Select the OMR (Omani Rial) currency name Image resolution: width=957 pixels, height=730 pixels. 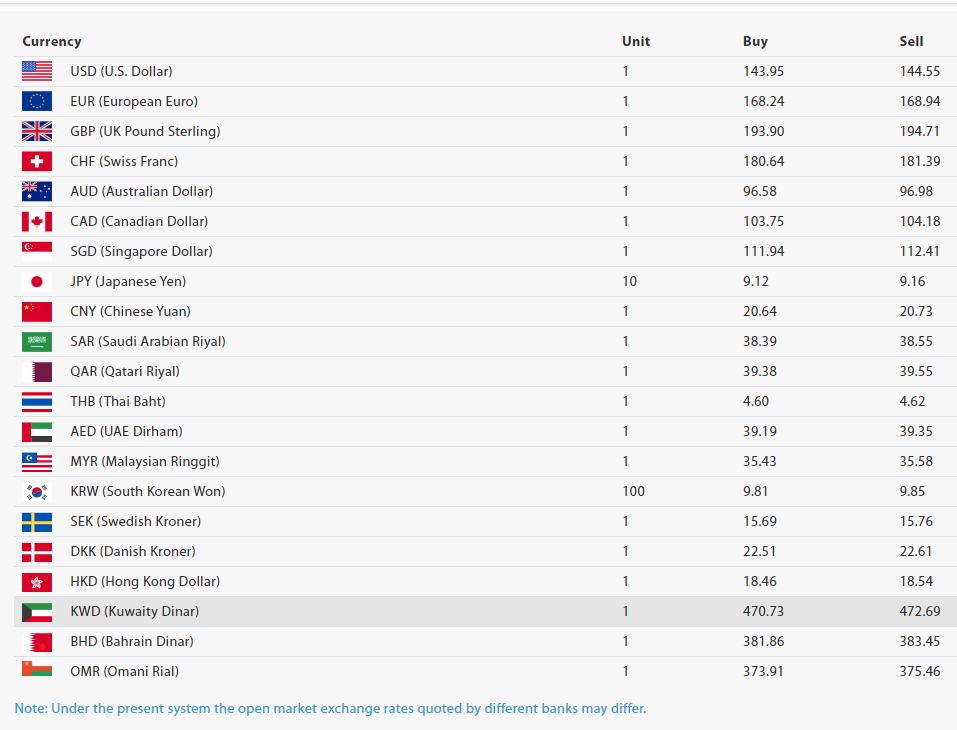click(x=124, y=671)
